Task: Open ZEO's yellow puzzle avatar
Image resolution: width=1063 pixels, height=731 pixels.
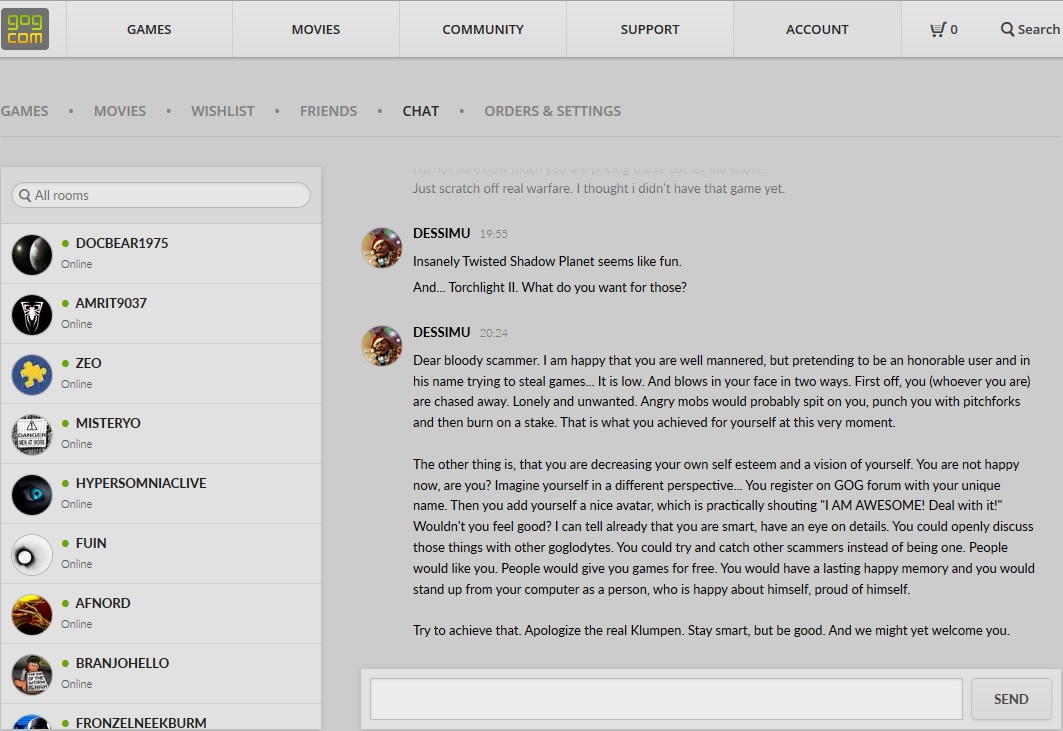Action: (x=32, y=374)
